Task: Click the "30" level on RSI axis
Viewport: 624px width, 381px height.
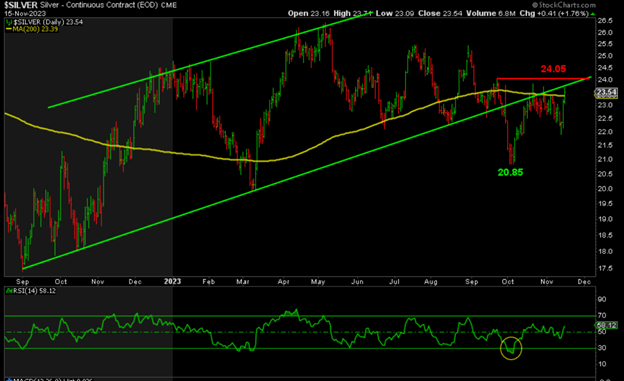Action: pyautogui.click(x=602, y=348)
